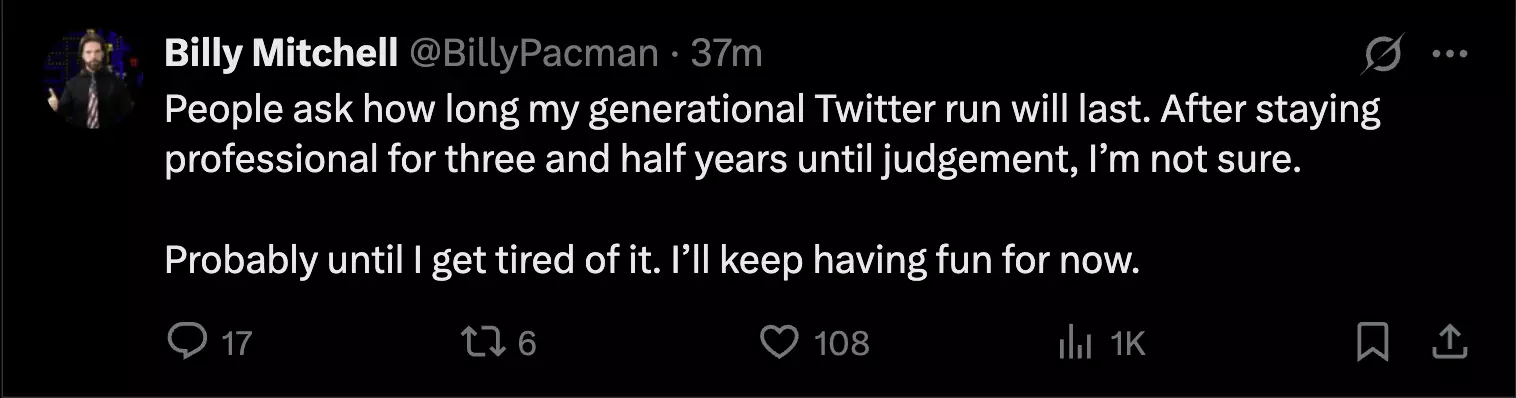Viewport: 1516px width, 398px height.
Task: Click the like count 108
Action: [841, 344]
